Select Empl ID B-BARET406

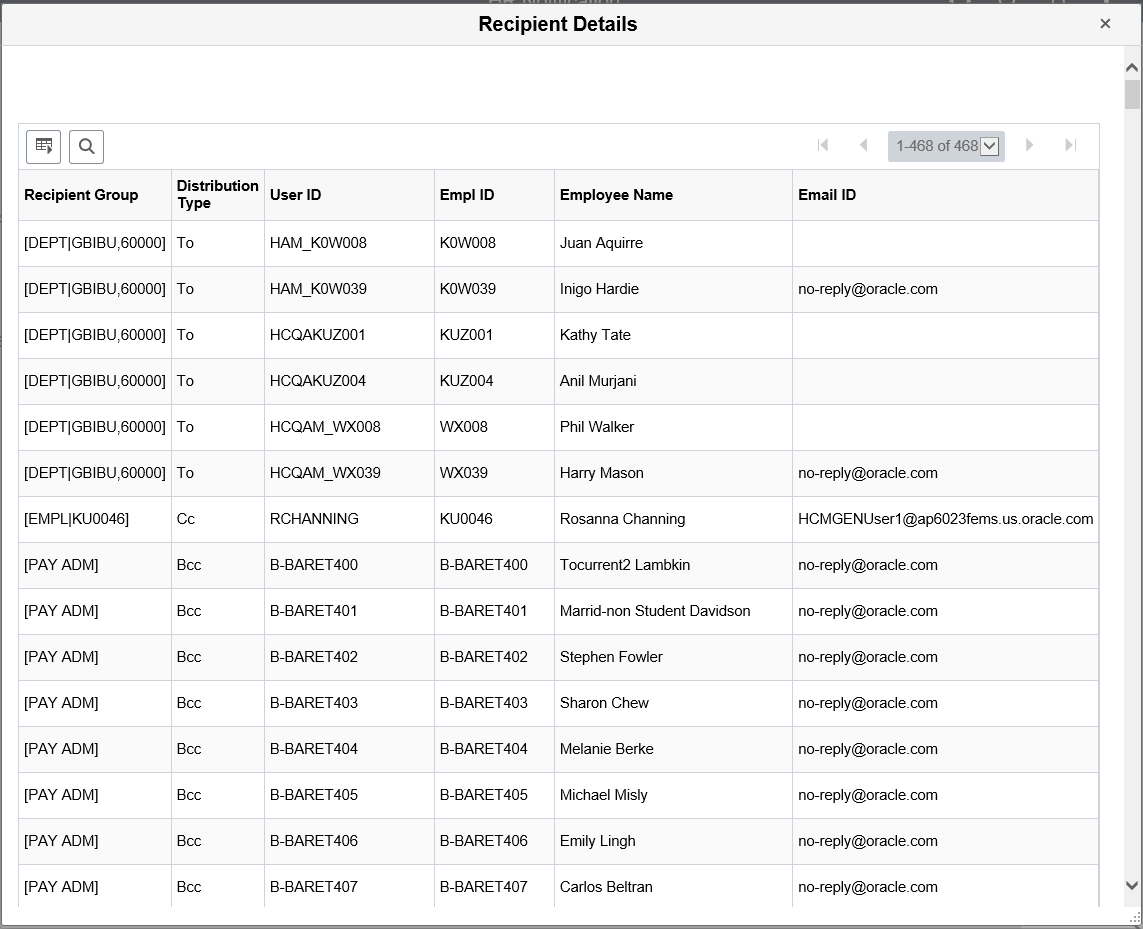483,840
